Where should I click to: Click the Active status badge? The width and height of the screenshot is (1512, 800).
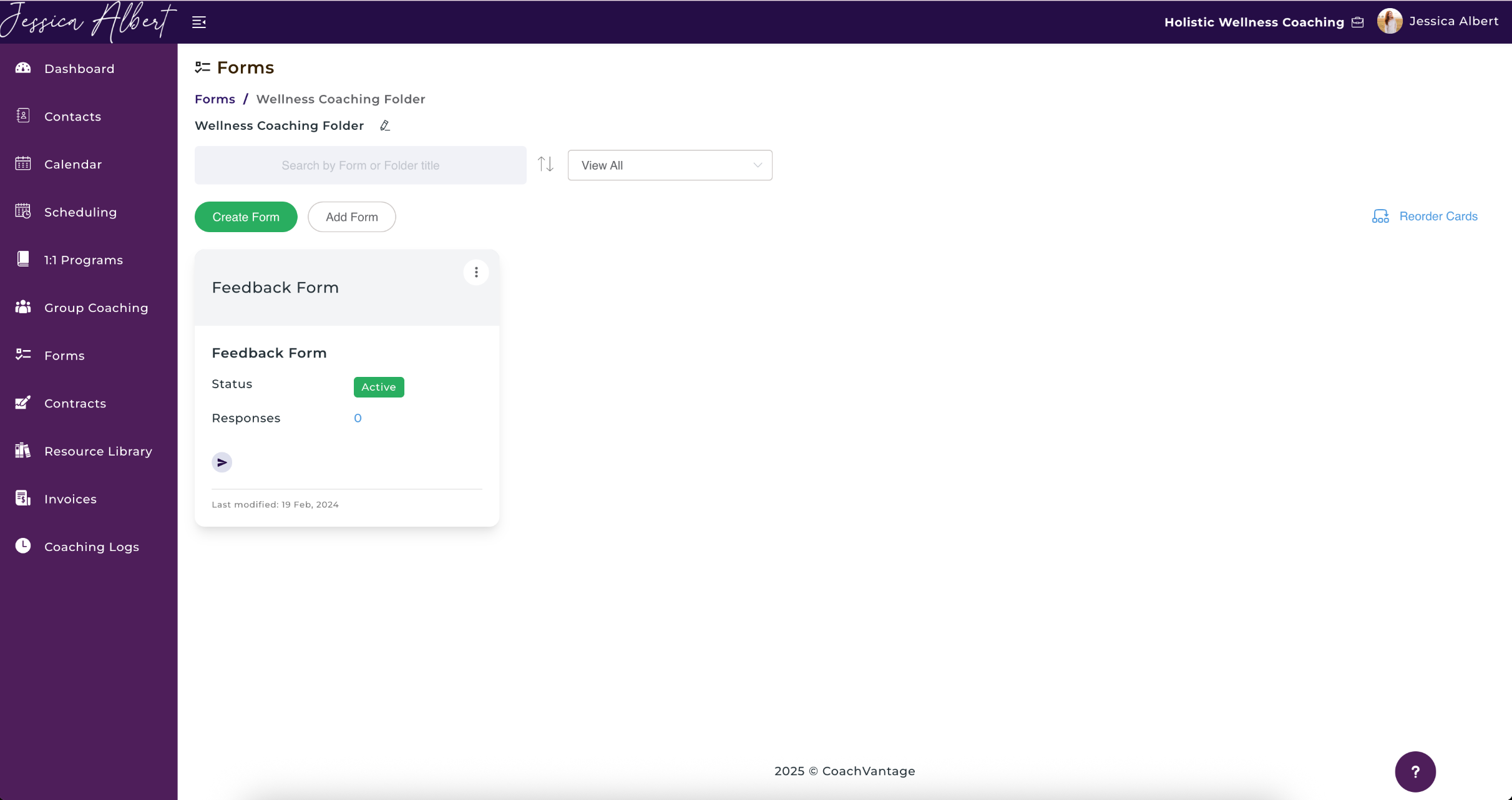pos(379,387)
